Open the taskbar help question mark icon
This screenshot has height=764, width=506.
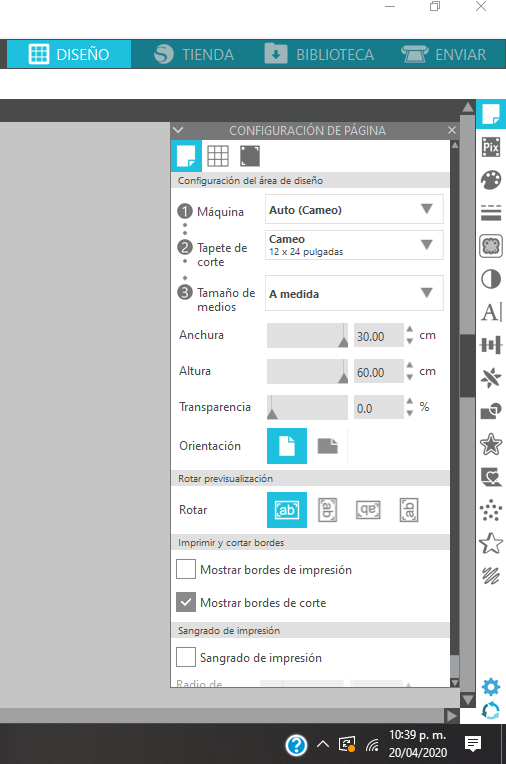pos(296,745)
